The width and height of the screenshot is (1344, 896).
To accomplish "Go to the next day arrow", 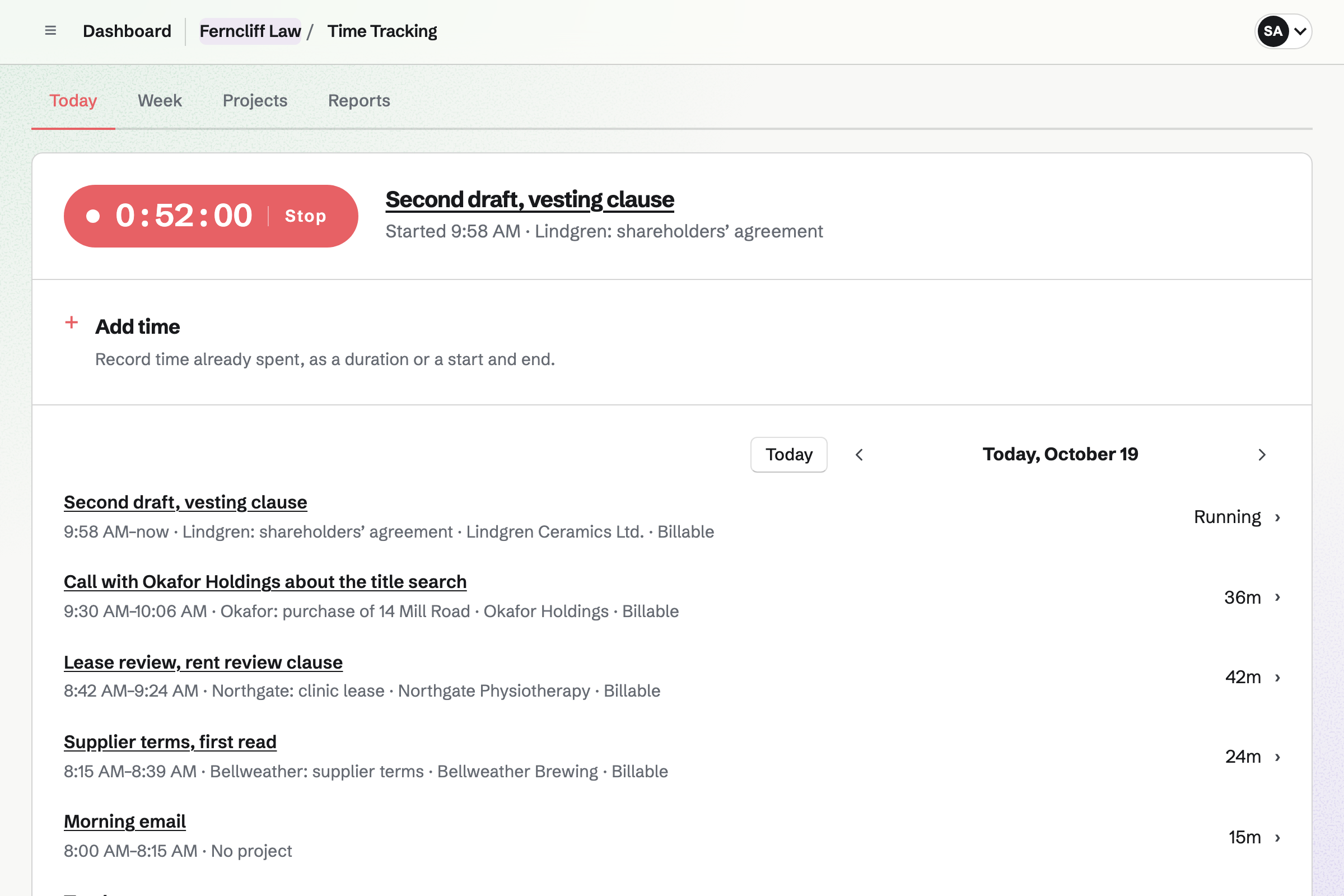I will coord(1262,454).
